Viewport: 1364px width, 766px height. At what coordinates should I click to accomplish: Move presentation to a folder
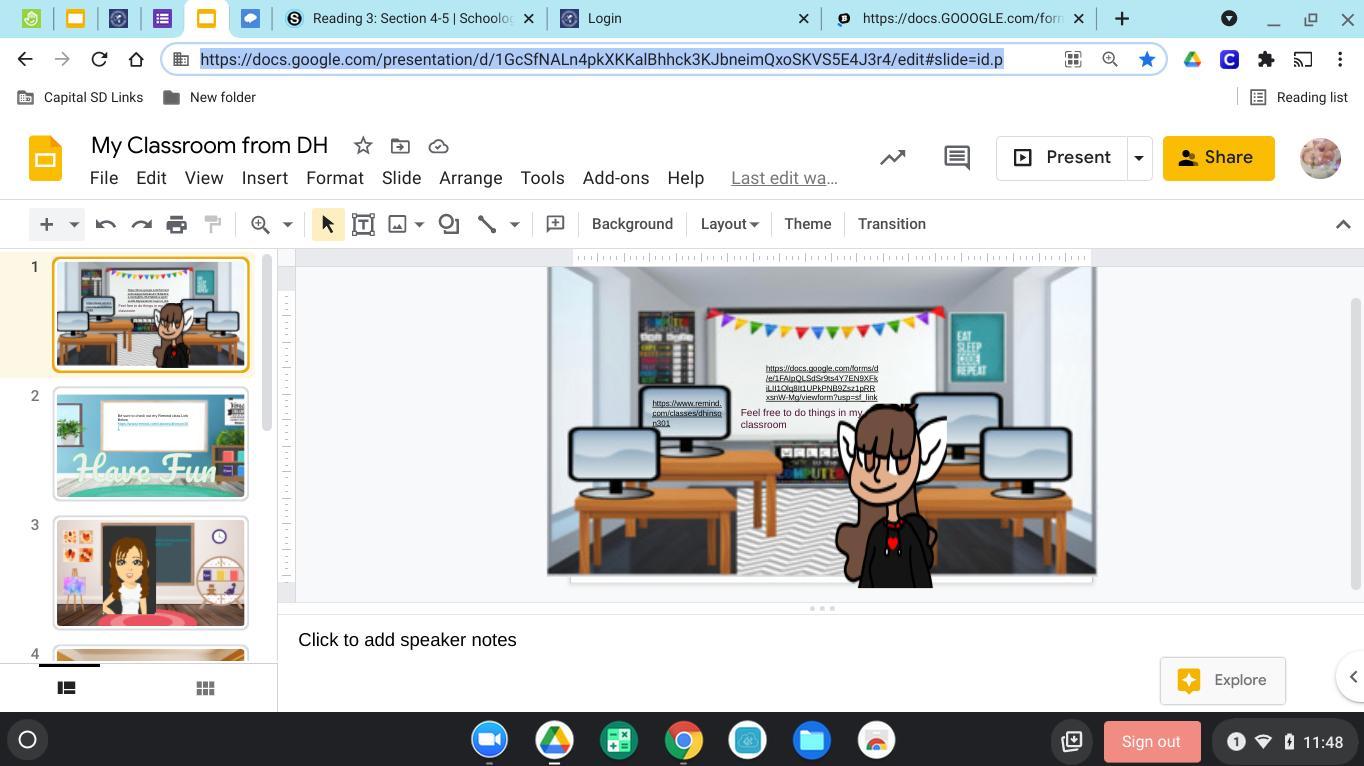(400, 146)
